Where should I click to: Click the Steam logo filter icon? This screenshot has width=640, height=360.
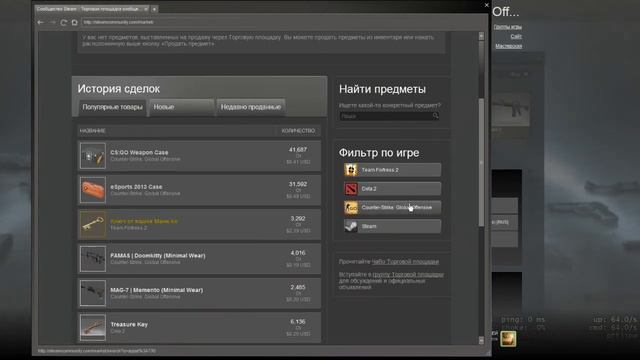click(351, 226)
